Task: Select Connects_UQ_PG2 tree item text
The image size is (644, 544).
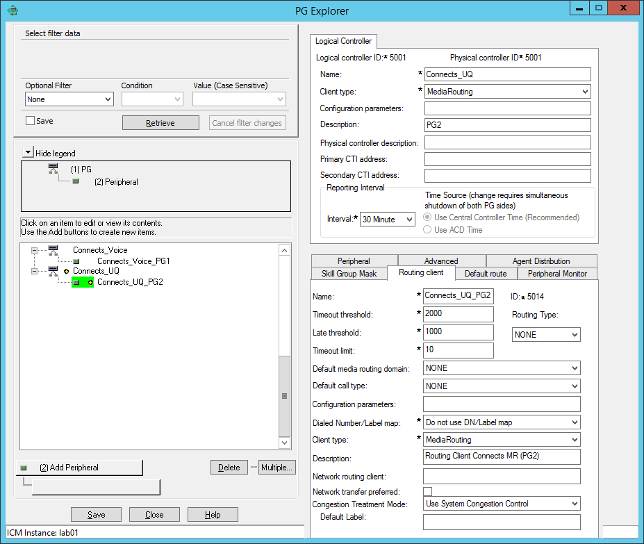Action: pyautogui.click(x=130, y=282)
